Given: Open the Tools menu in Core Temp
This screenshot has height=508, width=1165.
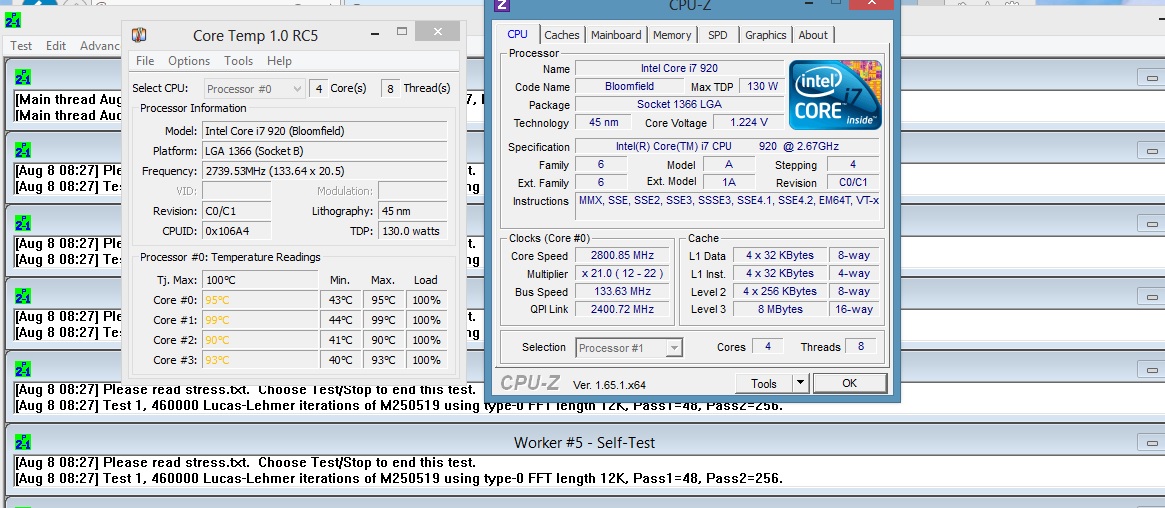Looking at the screenshot, I should [x=238, y=61].
